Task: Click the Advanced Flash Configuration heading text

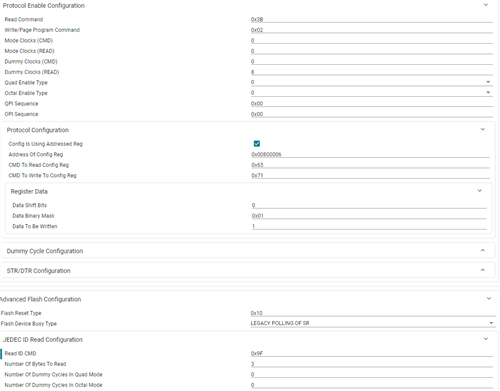Action: (41, 299)
